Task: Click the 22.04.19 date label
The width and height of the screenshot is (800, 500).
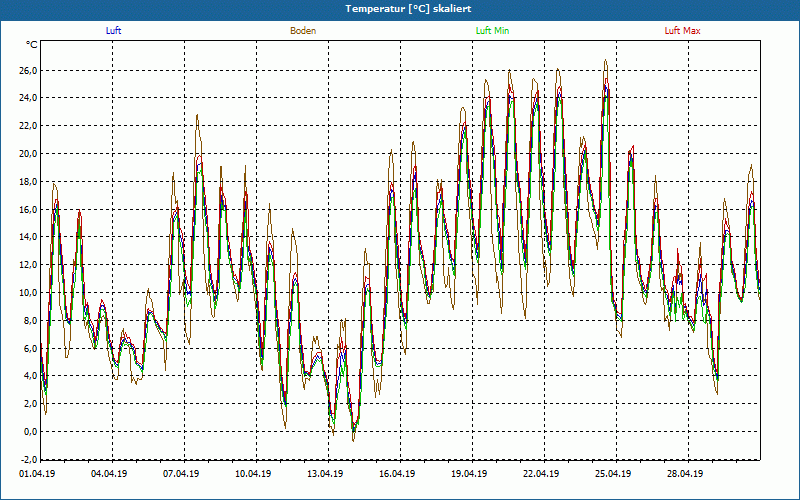Action: (541, 474)
